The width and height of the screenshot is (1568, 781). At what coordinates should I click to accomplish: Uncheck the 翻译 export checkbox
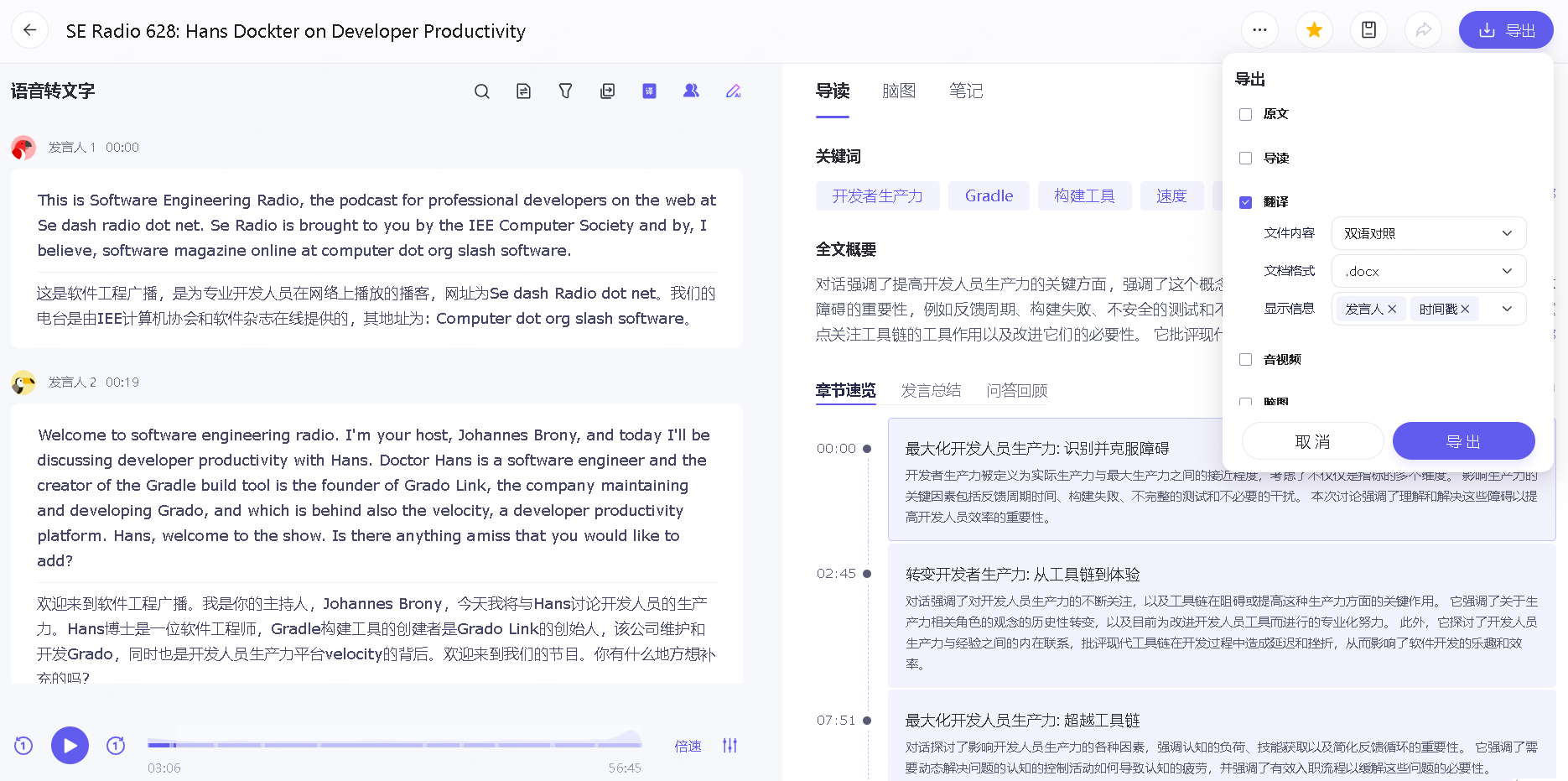[x=1245, y=202]
